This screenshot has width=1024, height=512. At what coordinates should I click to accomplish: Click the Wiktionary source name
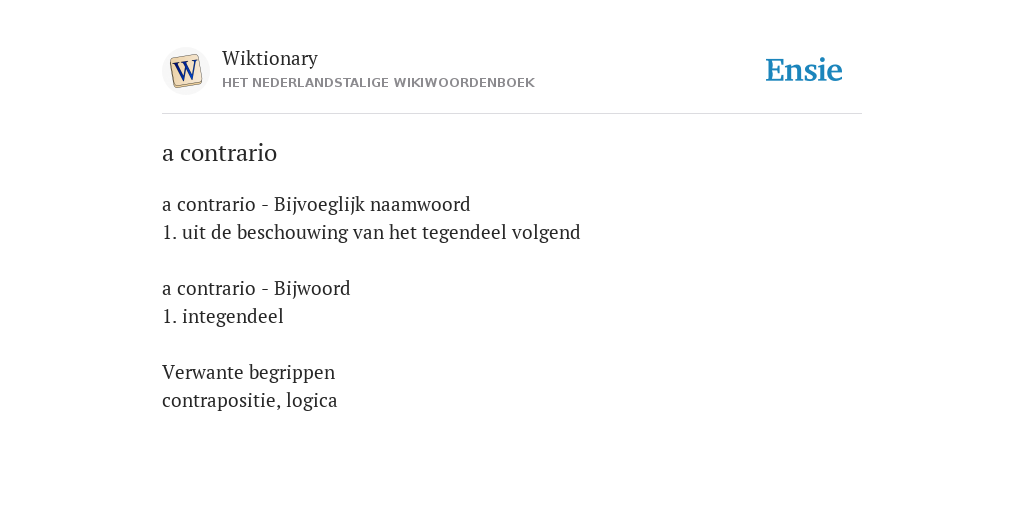[x=270, y=58]
